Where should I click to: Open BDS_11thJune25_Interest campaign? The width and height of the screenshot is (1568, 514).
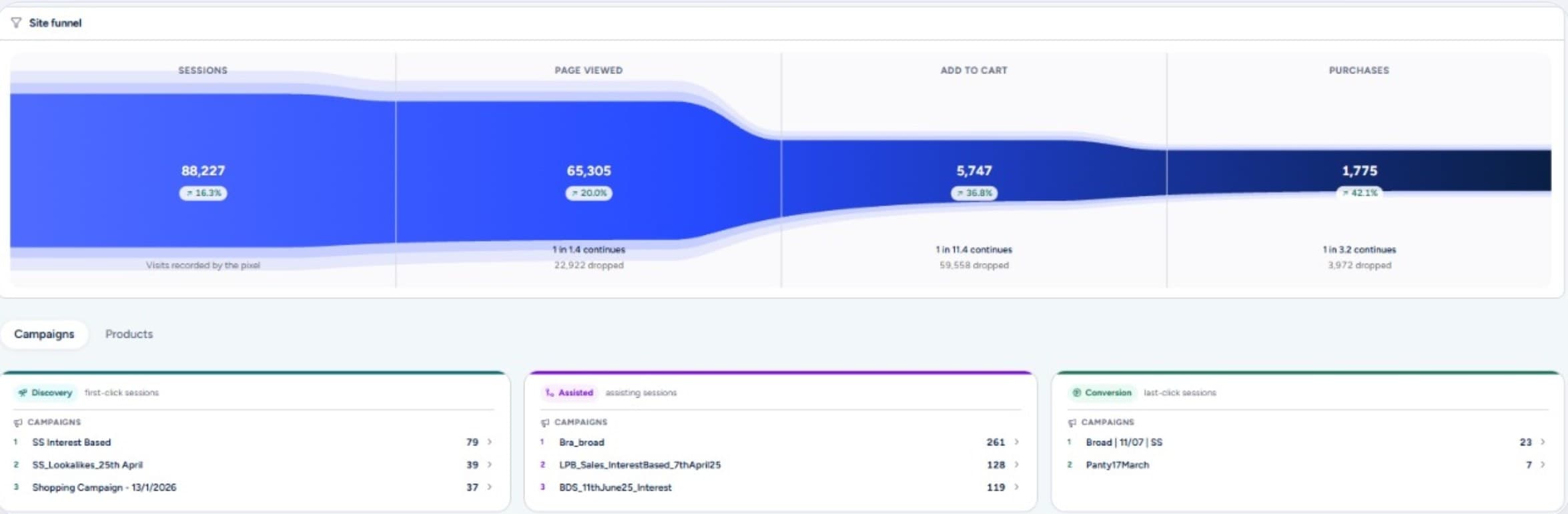[615, 487]
